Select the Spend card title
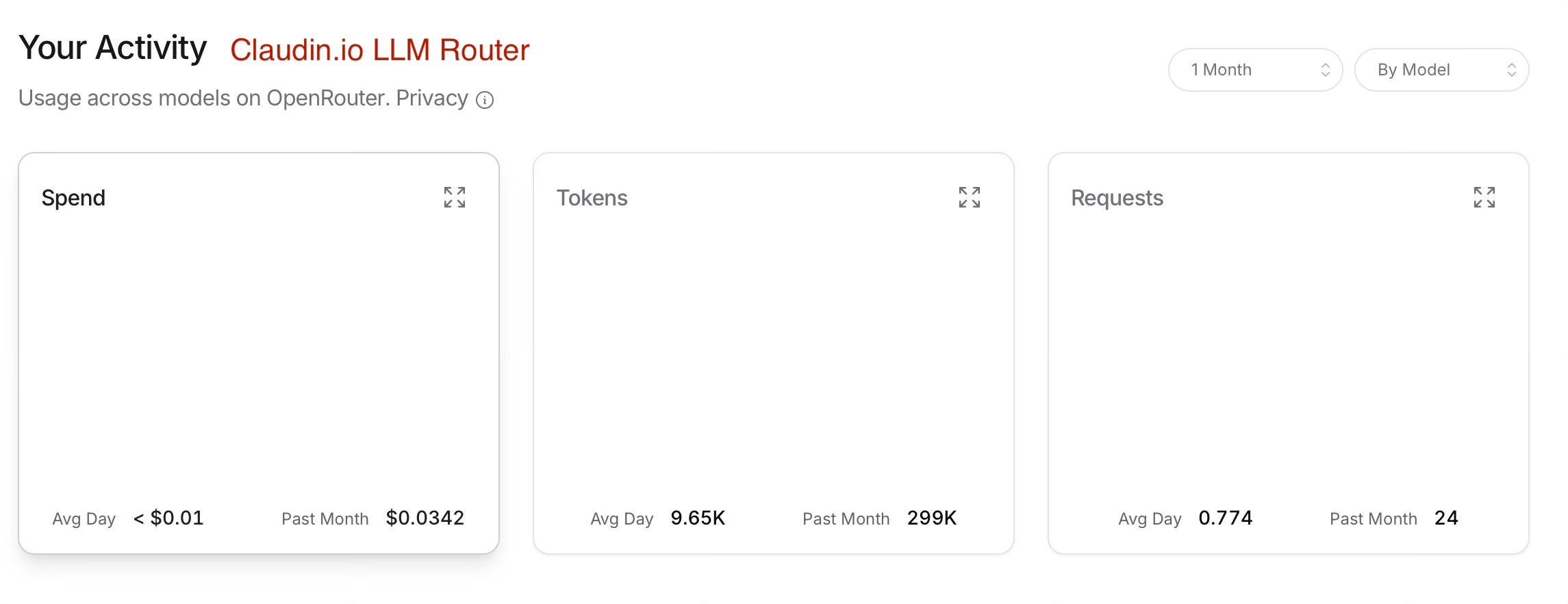This screenshot has height=604, width=1568. [x=73, y=198]
